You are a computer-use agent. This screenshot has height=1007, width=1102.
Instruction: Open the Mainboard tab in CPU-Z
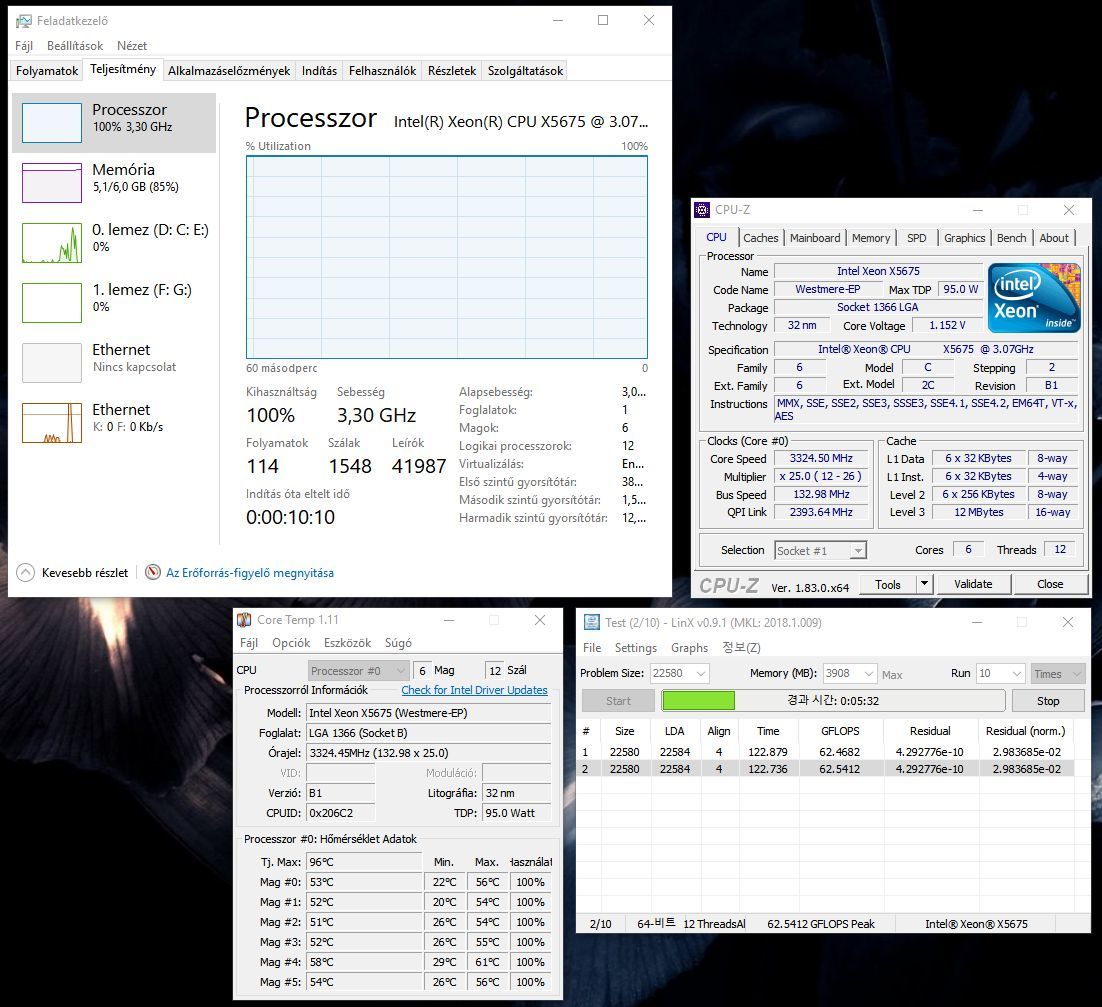click(815, 238)
